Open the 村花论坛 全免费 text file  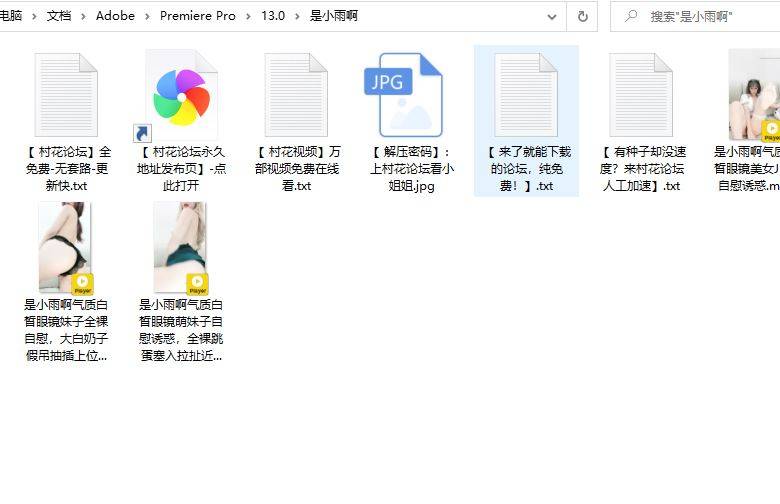click(x=67, y=96)
